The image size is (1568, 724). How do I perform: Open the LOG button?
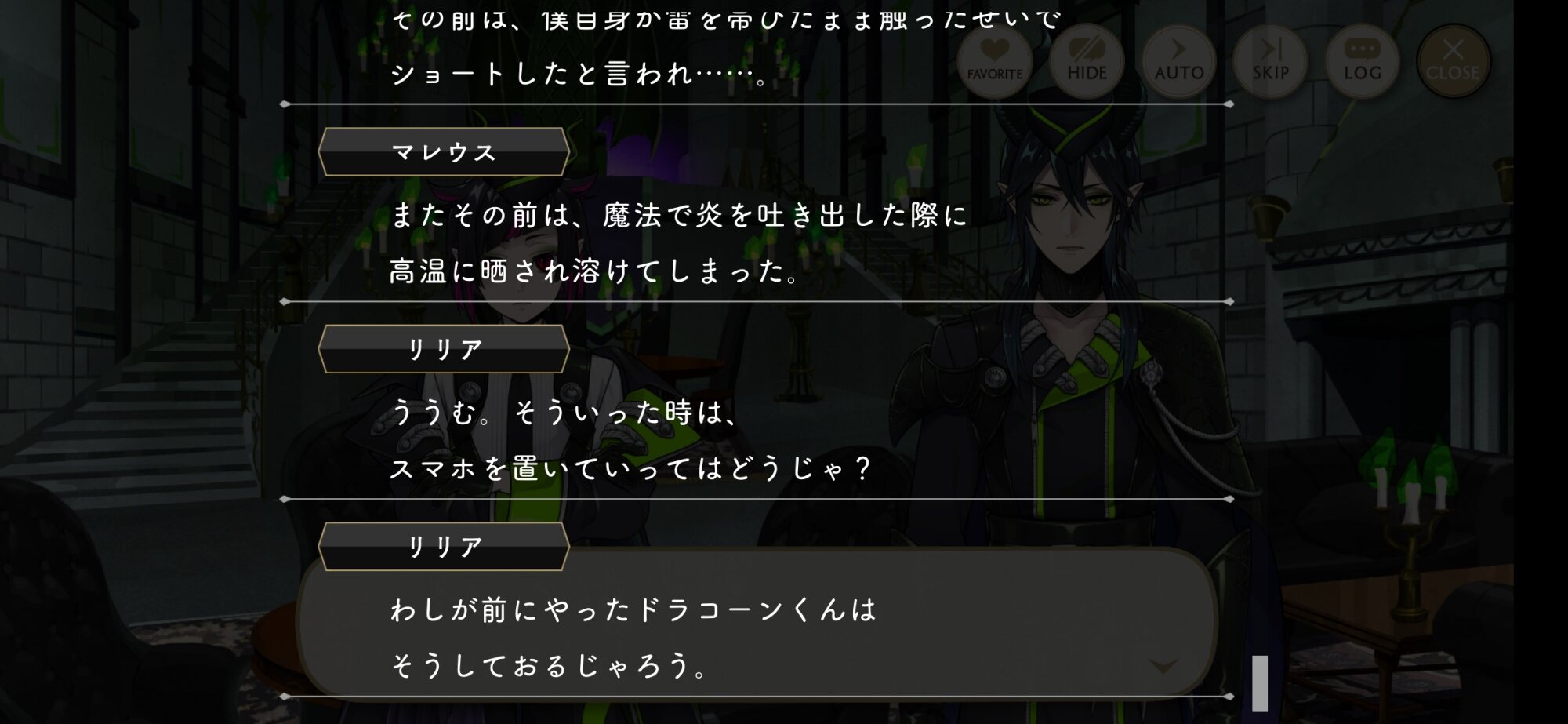tap(1362, 61)
